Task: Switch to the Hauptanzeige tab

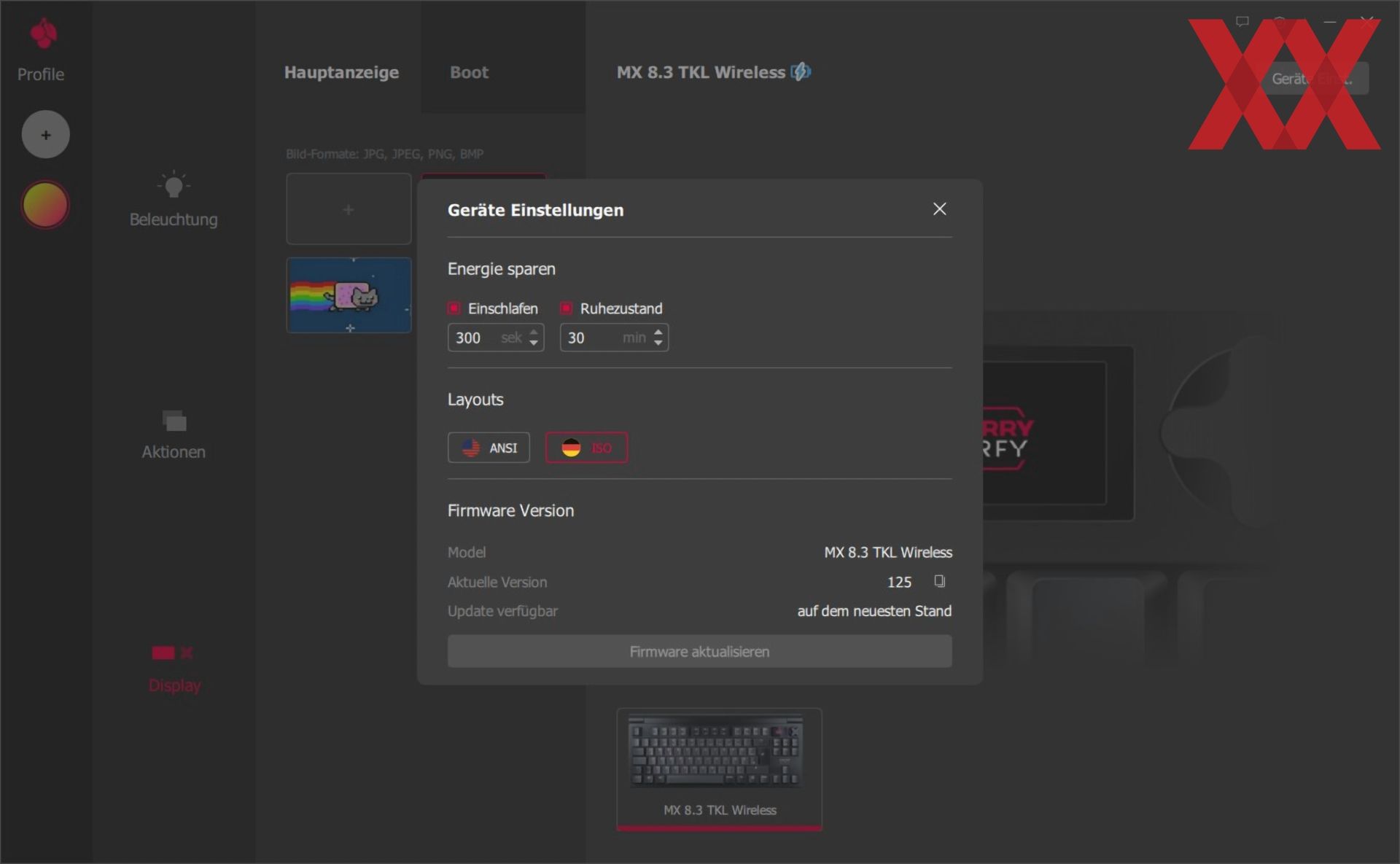Action: pos(341,72)
